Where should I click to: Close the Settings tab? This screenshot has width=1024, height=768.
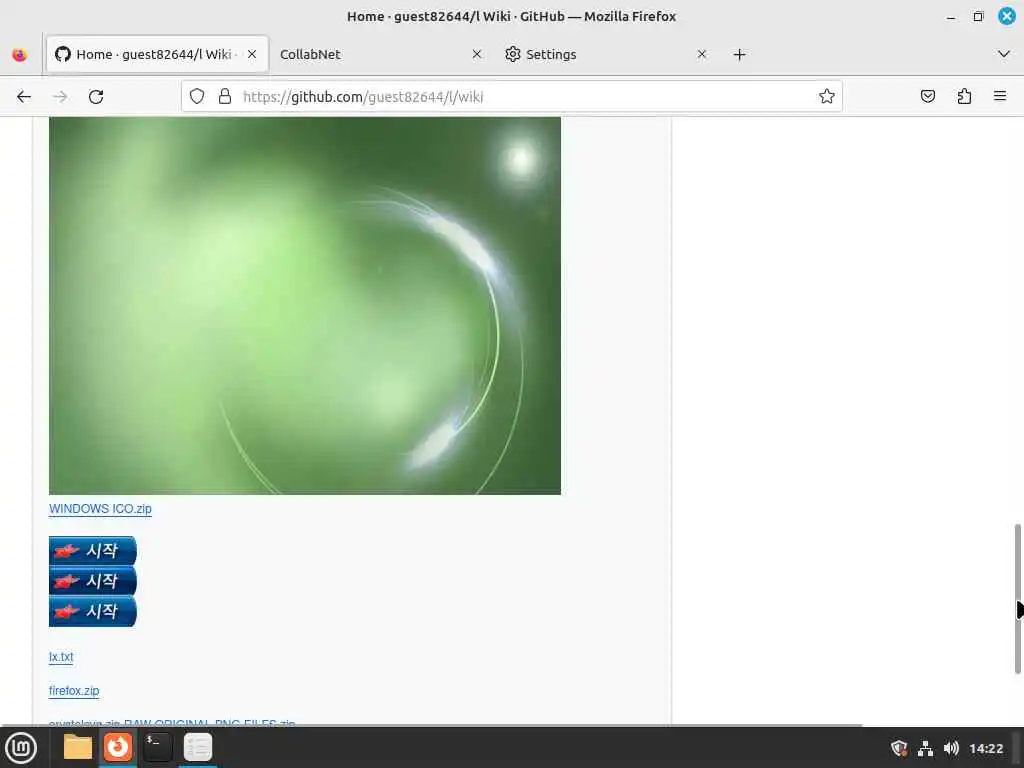click(702, 54)
